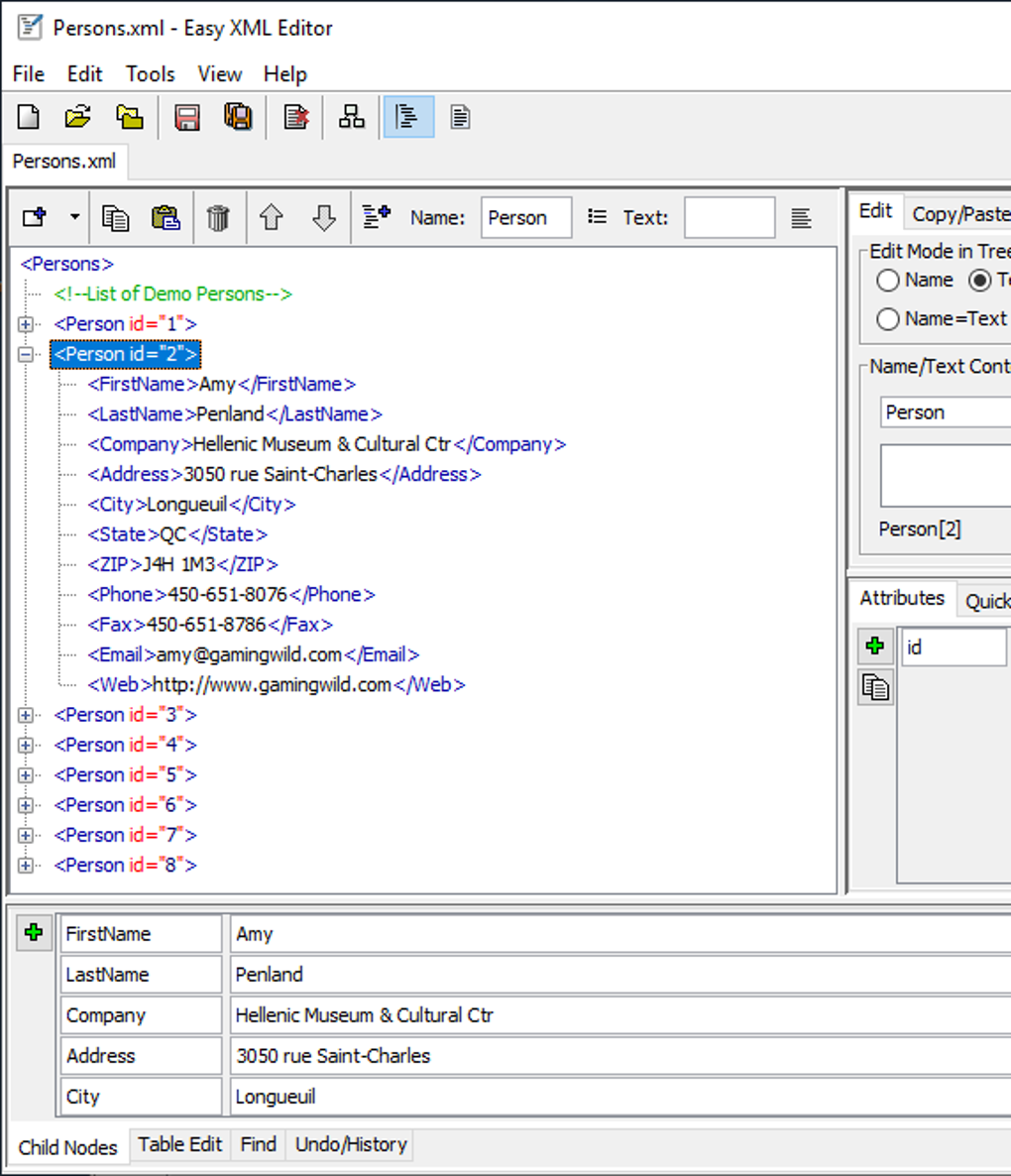
Task: Move node down with the down arrow
Action: coord(324,218)
